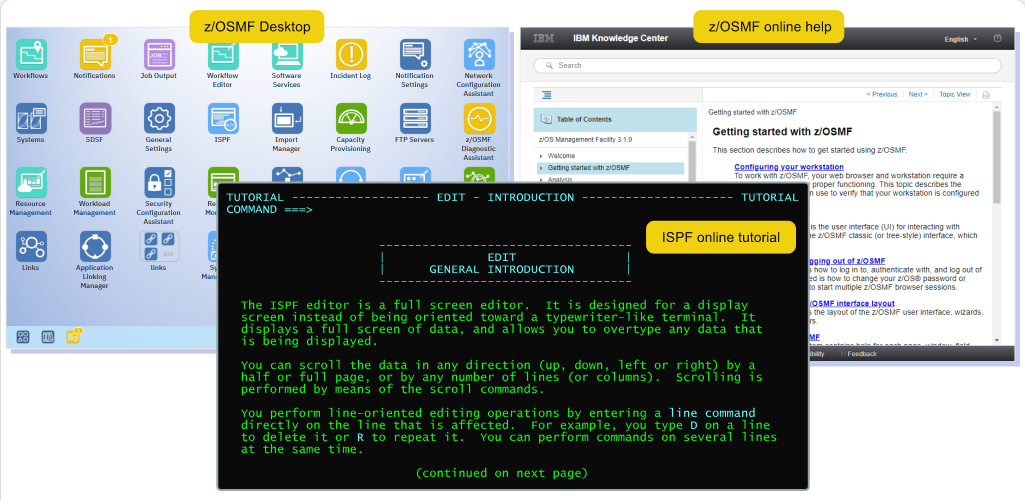The image size is (1025, 500).
Task: Open the lowercase links folder icon
Action: tap(159, 246)
